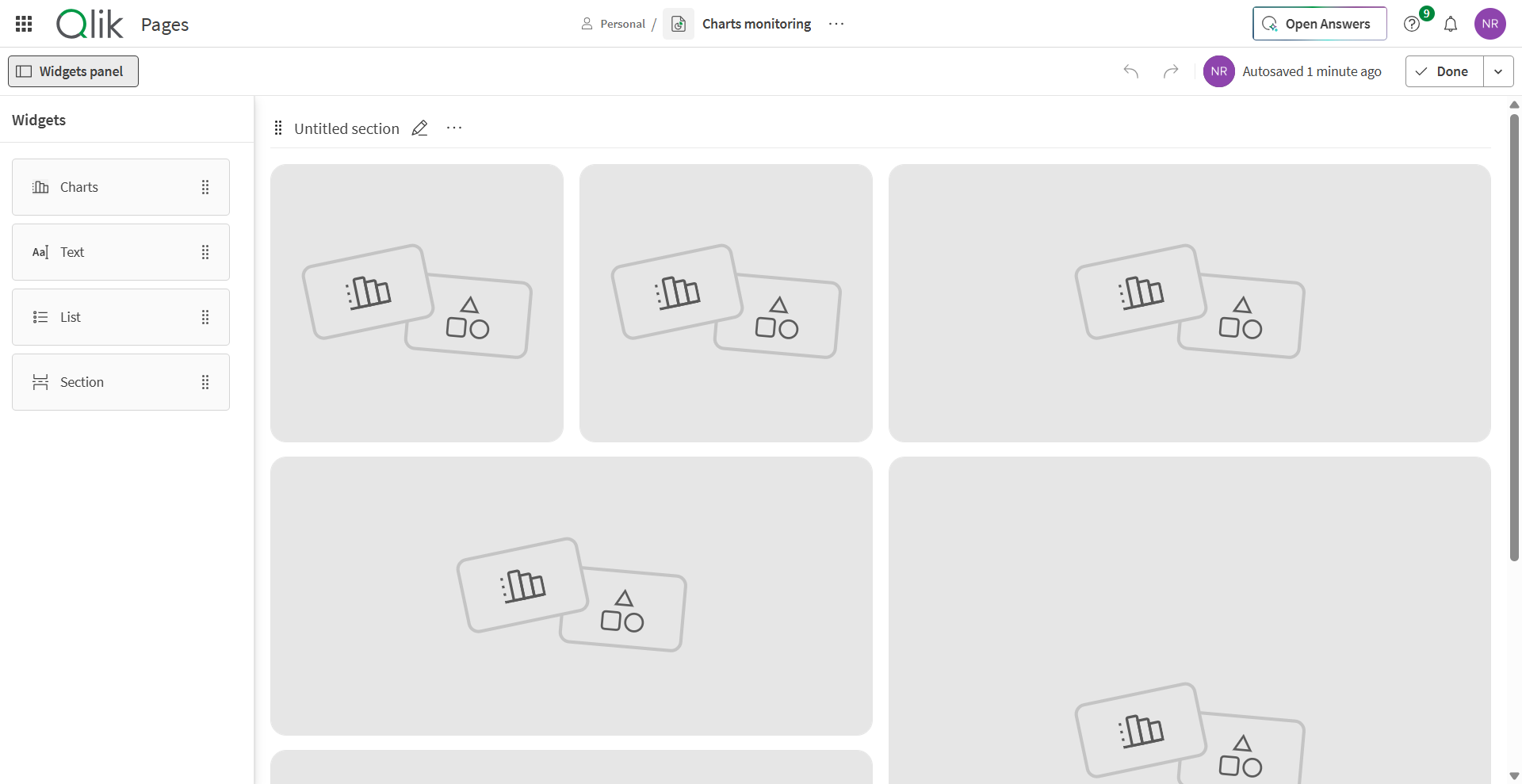The width and height of the screenshot is (1522, 784).
Task: Open the more options menu next to Charts monitoring
Action: (836, 24)
